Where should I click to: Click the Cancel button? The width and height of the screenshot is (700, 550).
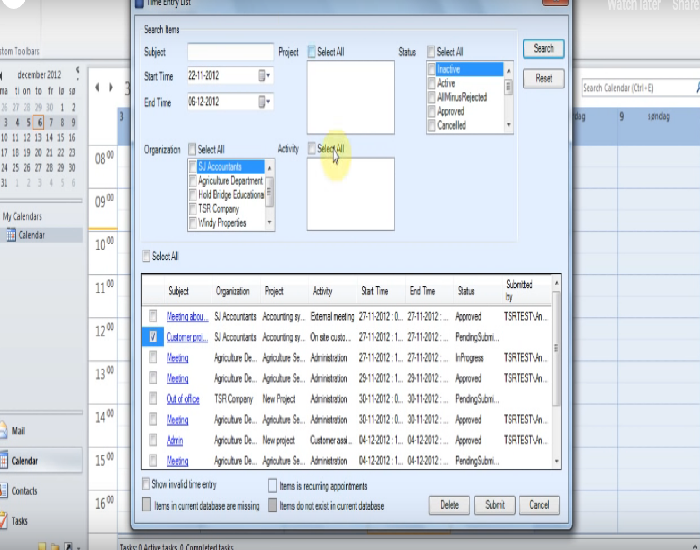[539, 505]
